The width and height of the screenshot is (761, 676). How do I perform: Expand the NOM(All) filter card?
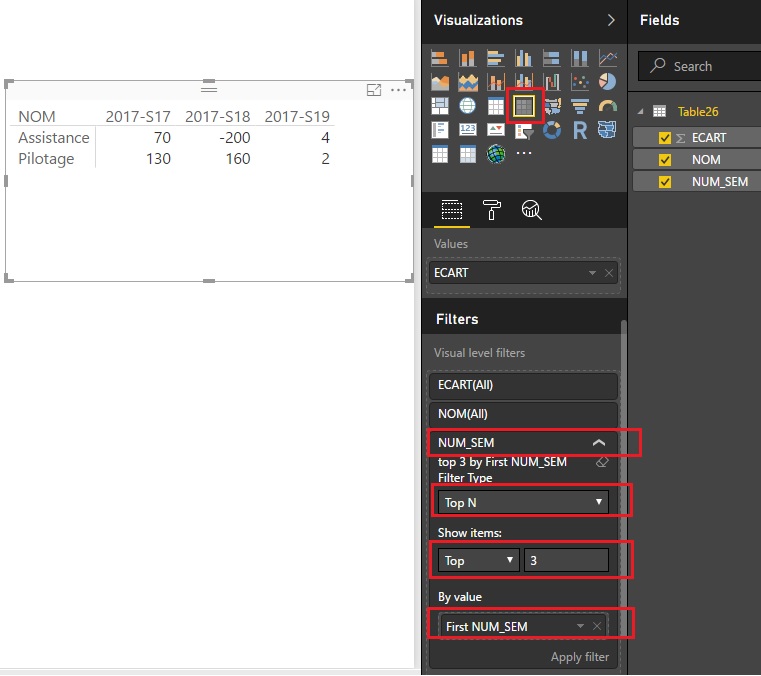523,414
